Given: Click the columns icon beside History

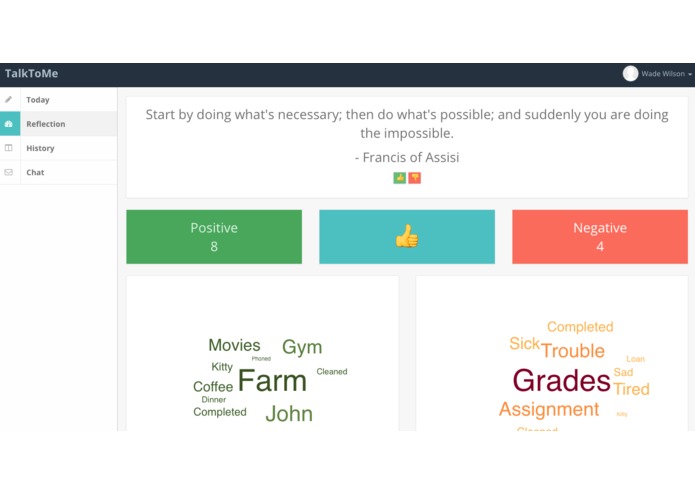Looking at the screenshot, I should [8, 148].
